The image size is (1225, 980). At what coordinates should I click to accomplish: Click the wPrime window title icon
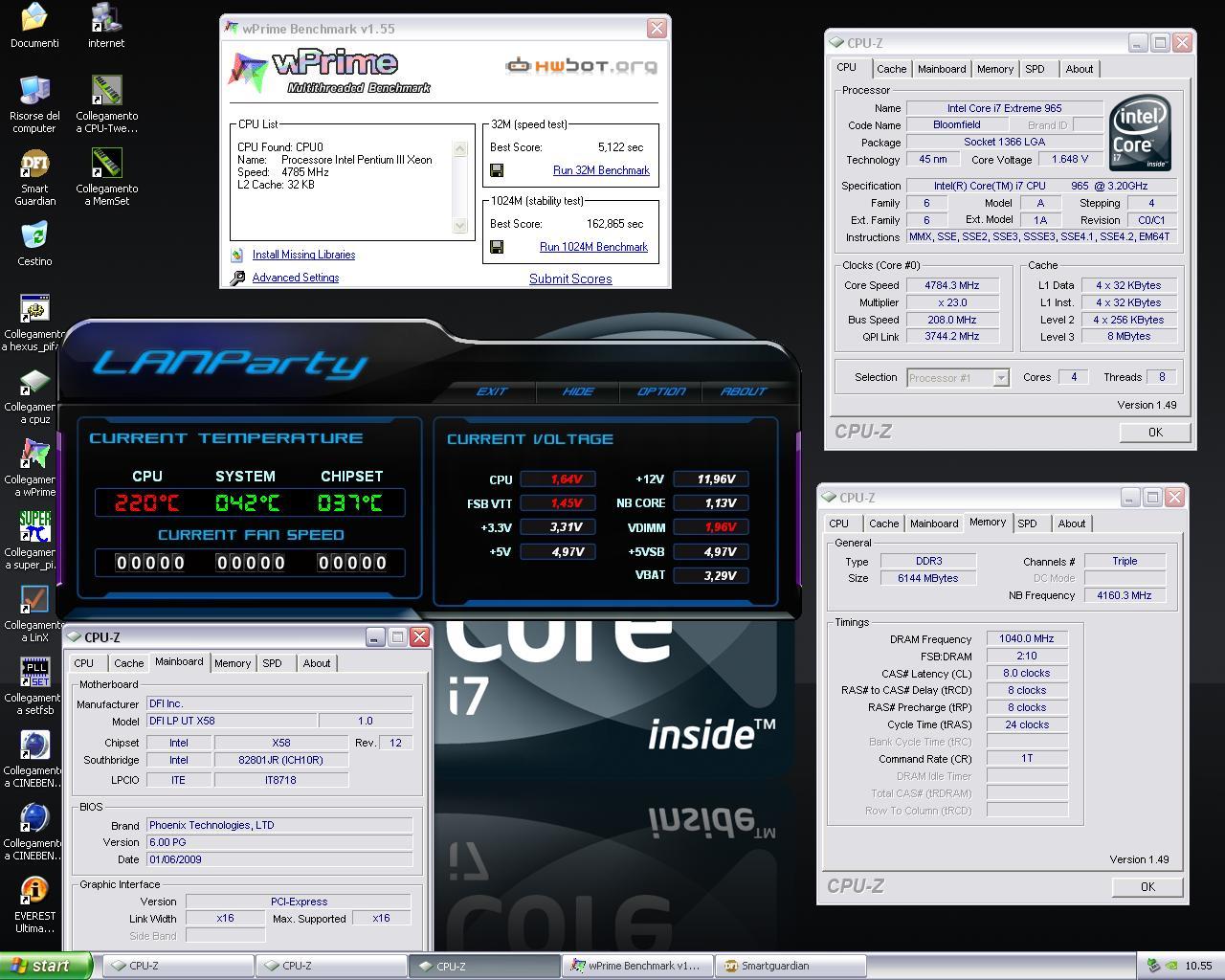(231, 29)
